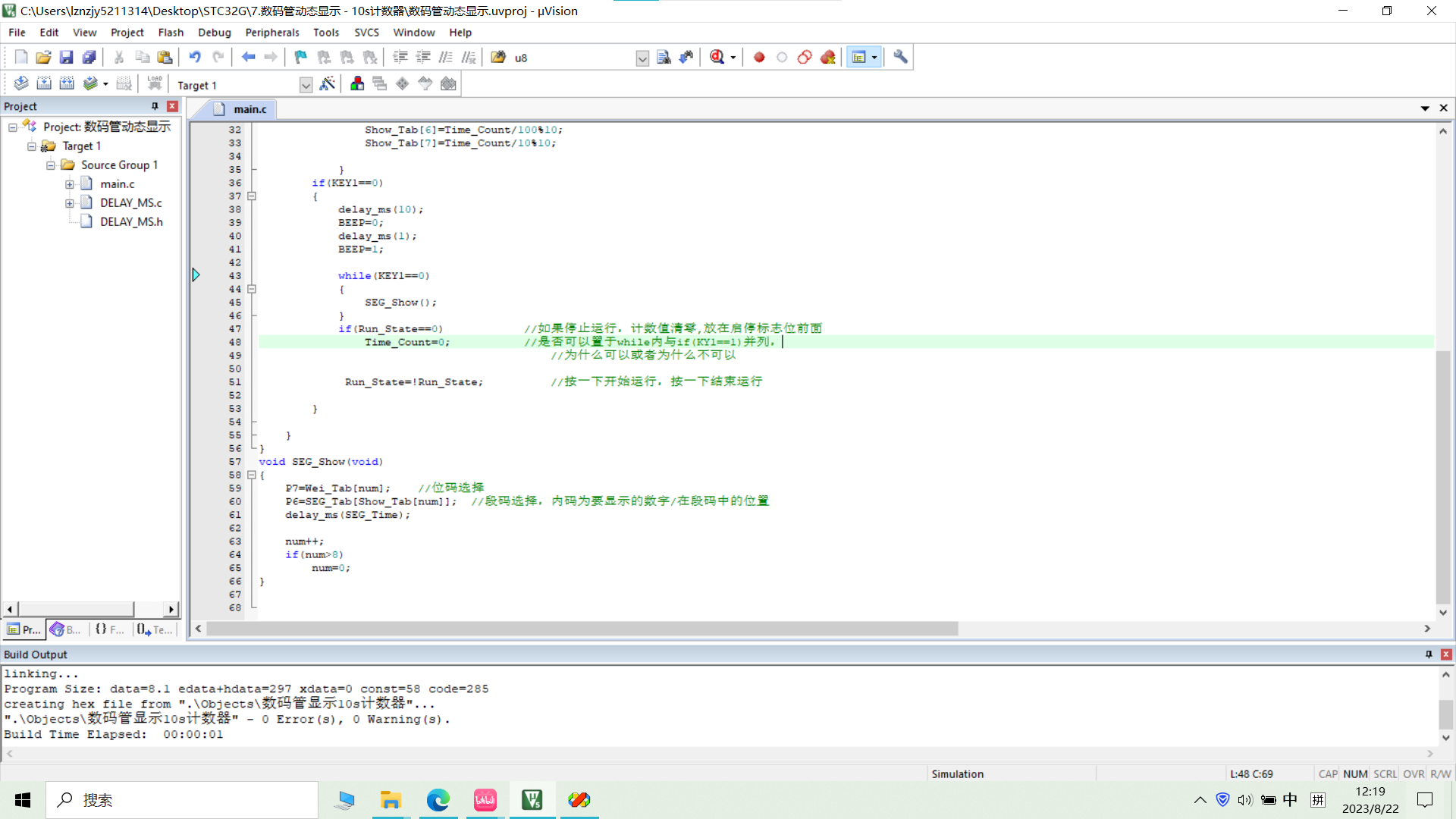Collapse the code block at line 37
The width and height of the screenshot is (1456, 819).
[x=252, y=196]
